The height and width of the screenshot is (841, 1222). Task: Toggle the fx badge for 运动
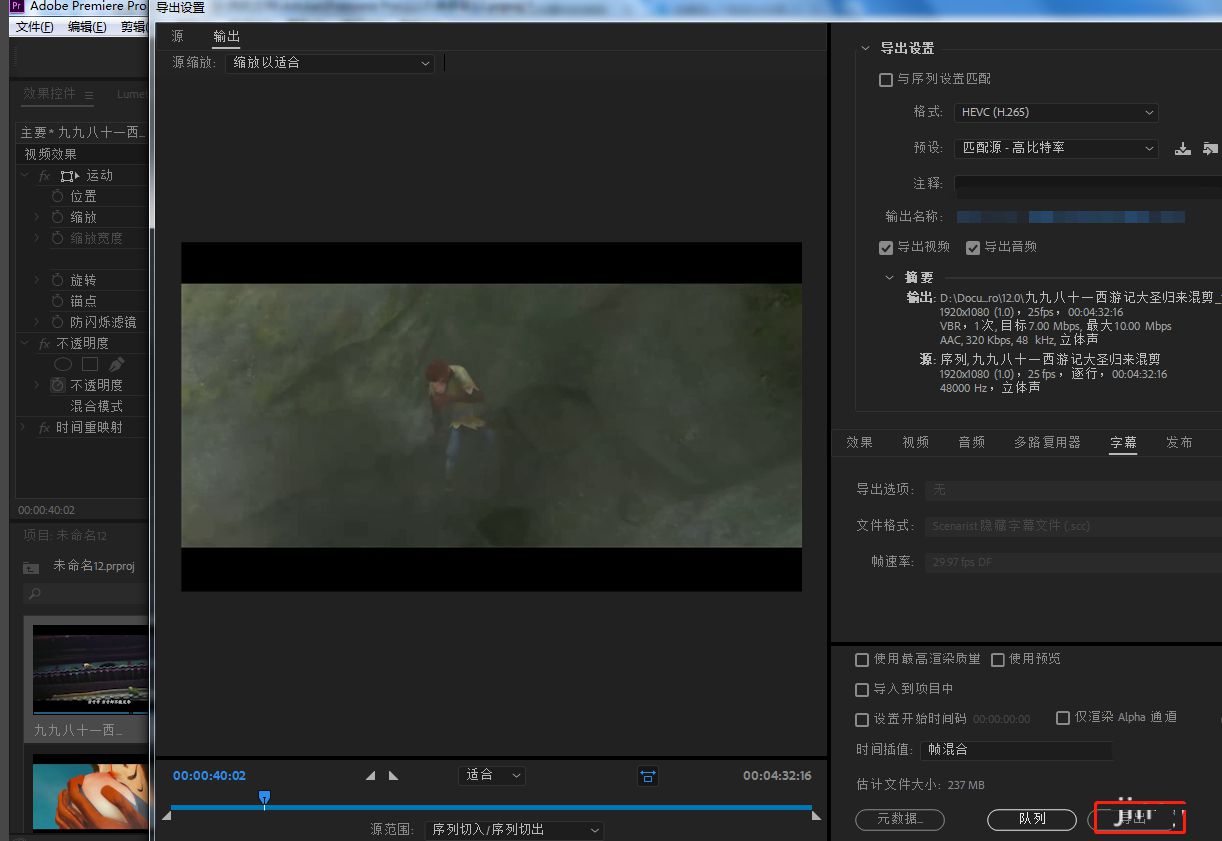(45, 176)
